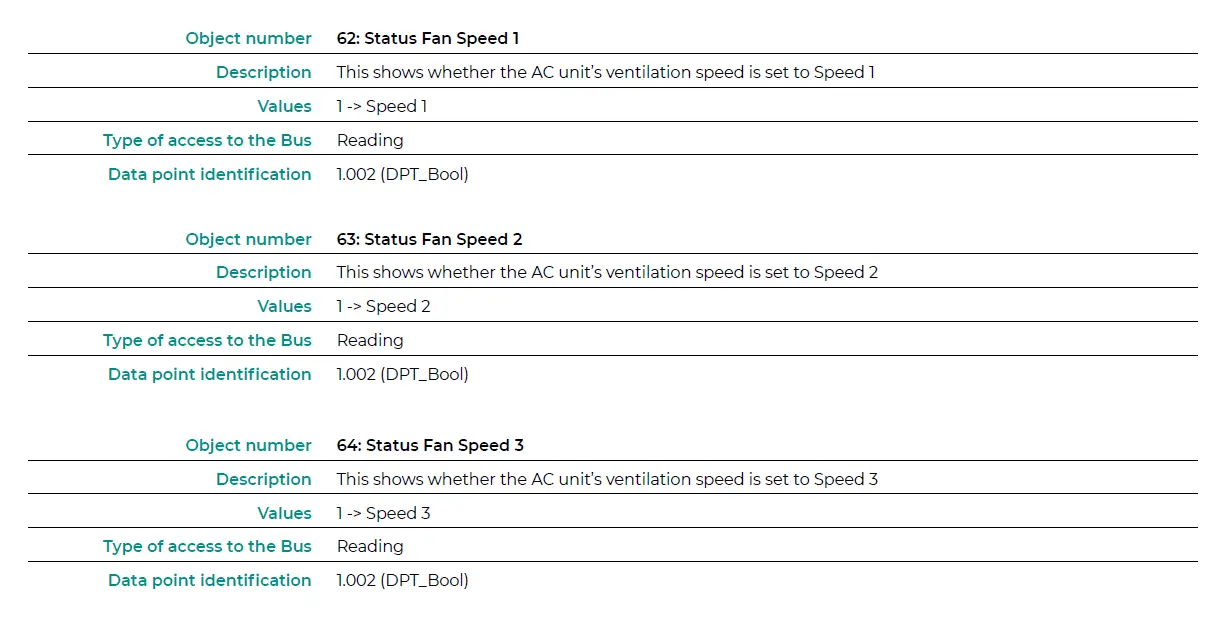This screenshot has width=1221, height=625.
Task: Click "Reading" in the object 64 table
Action: pyautogui.click(x=370, y=546)
